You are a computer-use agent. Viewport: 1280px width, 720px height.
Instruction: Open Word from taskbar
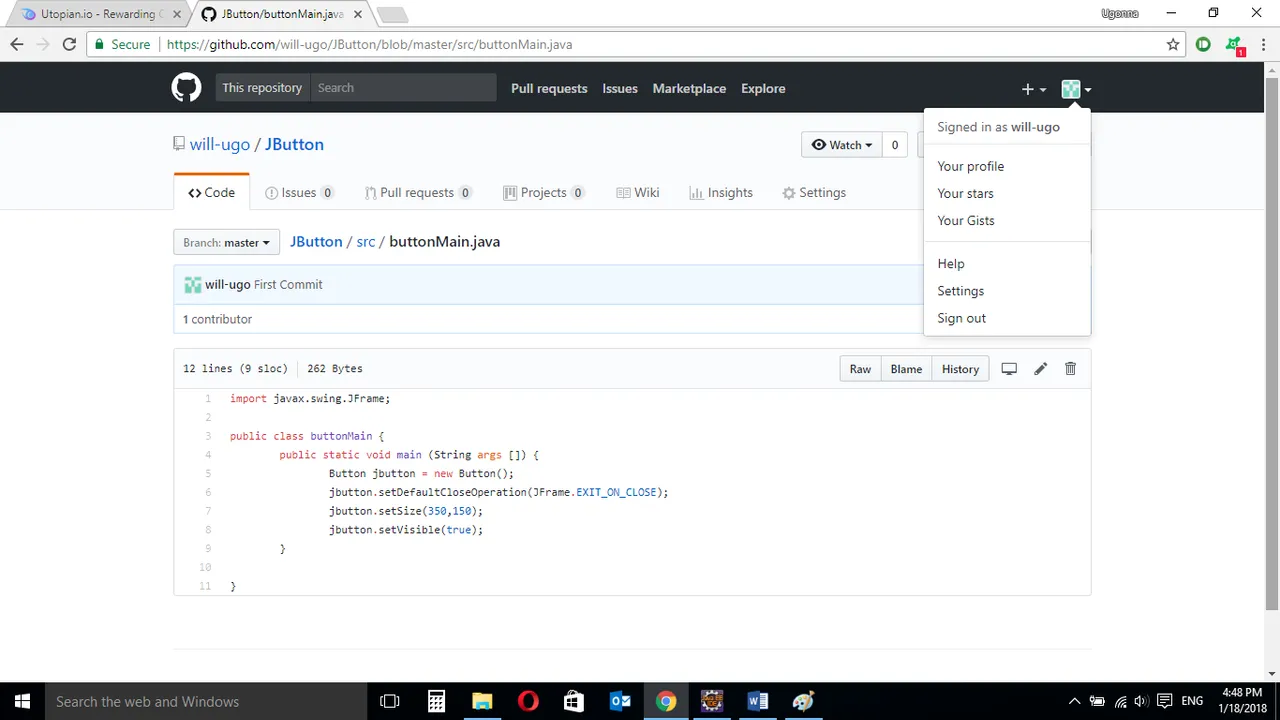point(758,701)
